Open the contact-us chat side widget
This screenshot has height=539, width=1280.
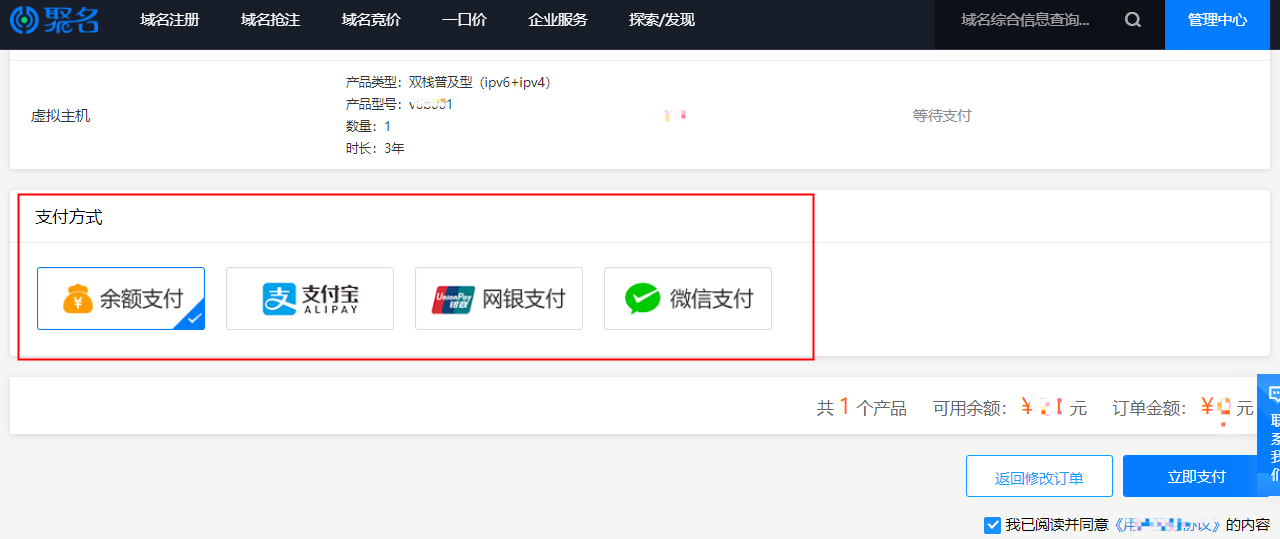coord(1269,431)
